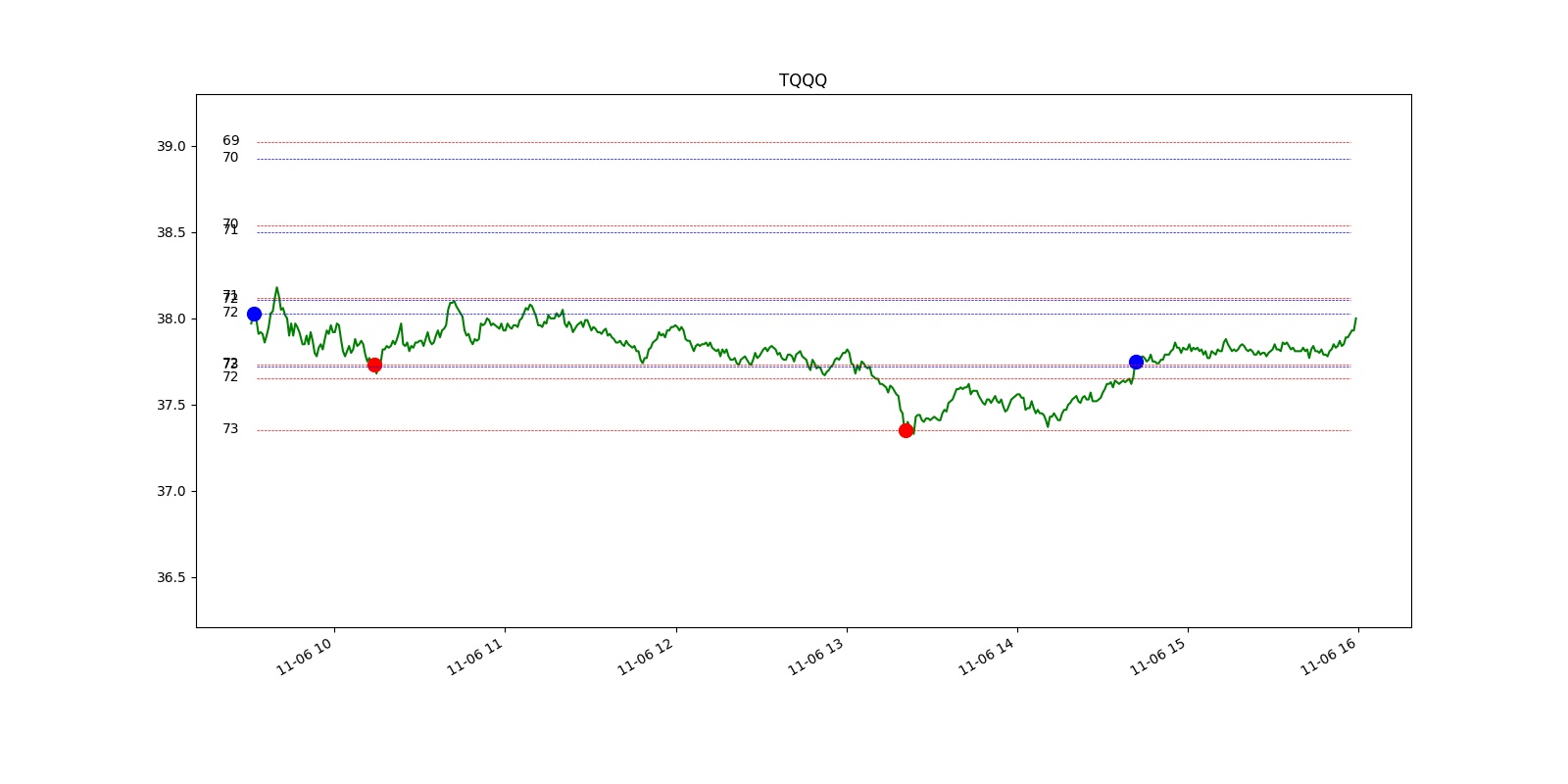Click the 11-06 14 x-axis label
This screenshot has width=1568, height=784.
988,656
